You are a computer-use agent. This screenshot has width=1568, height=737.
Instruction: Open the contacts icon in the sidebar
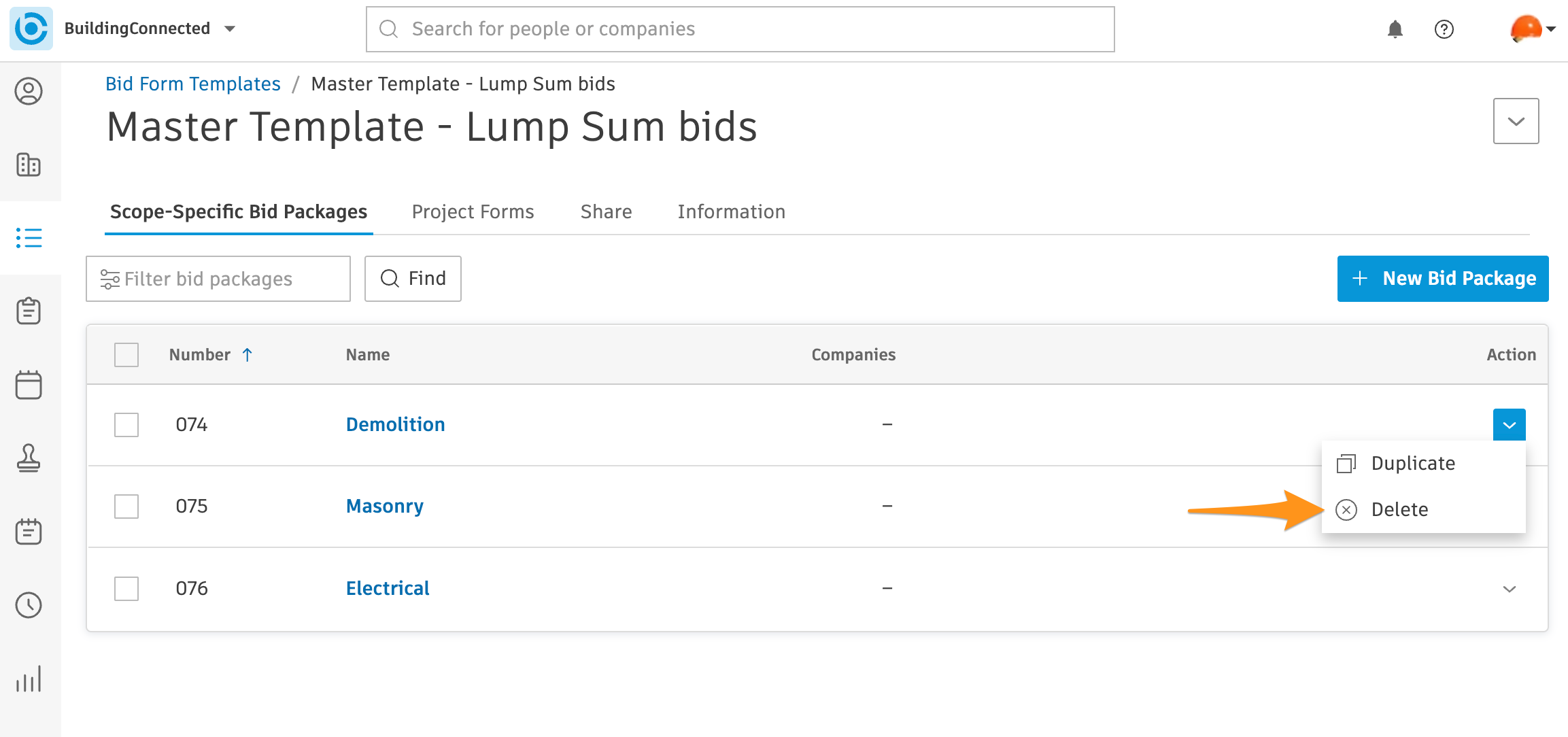(x=29, y=91)
